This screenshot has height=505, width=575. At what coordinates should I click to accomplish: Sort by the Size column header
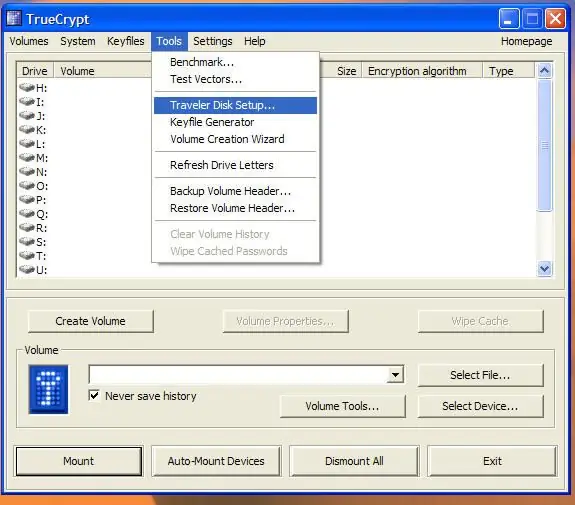tap(341, 71)
